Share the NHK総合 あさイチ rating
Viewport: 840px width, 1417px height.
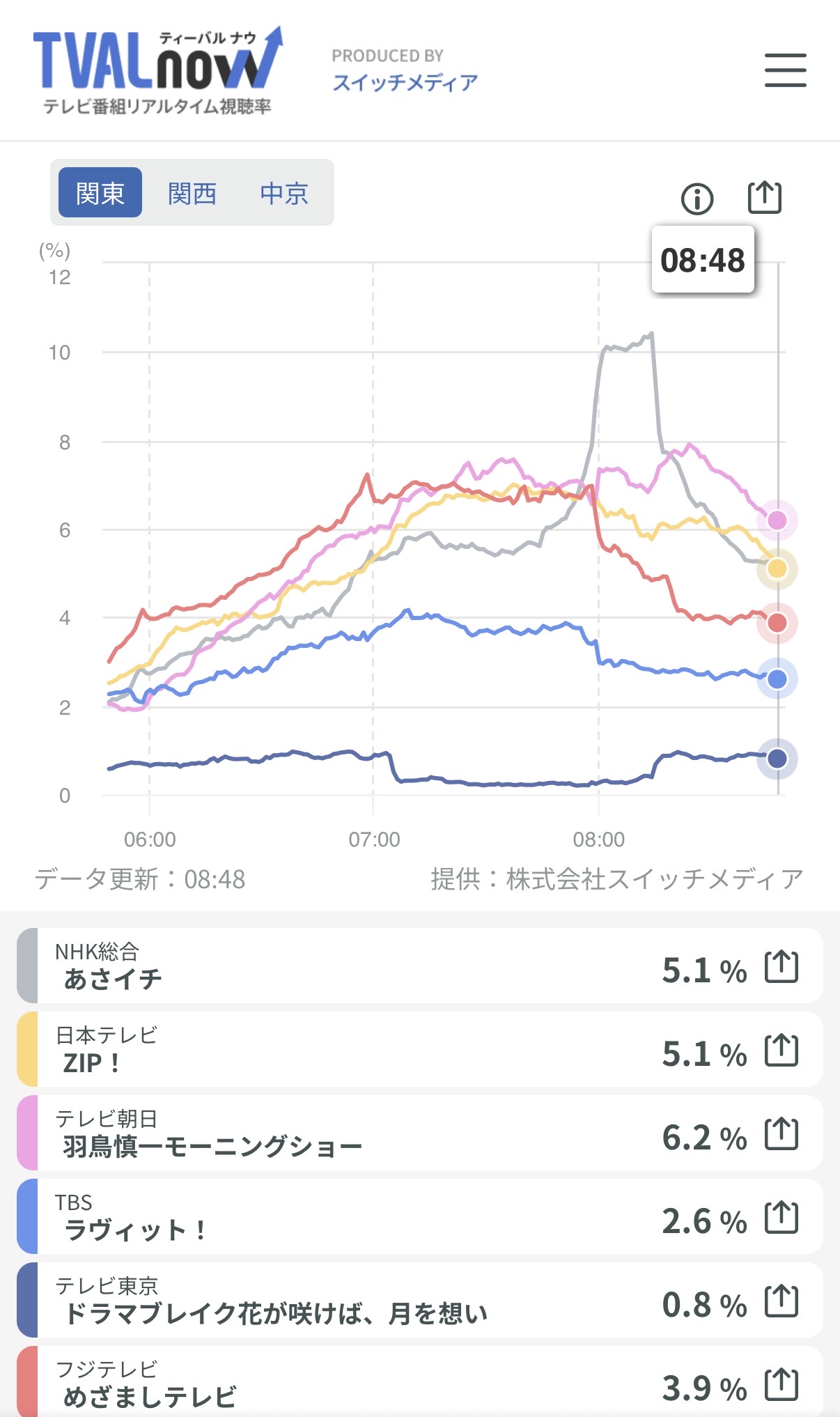[x=781, y=967]
